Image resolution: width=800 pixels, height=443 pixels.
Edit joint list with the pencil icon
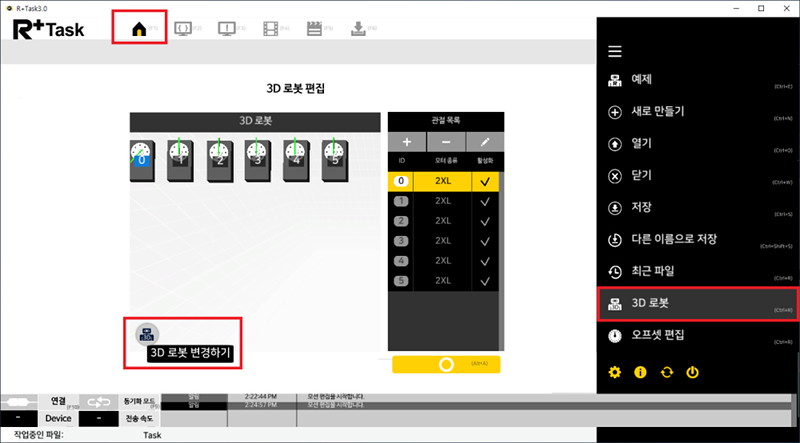point(485,144)
